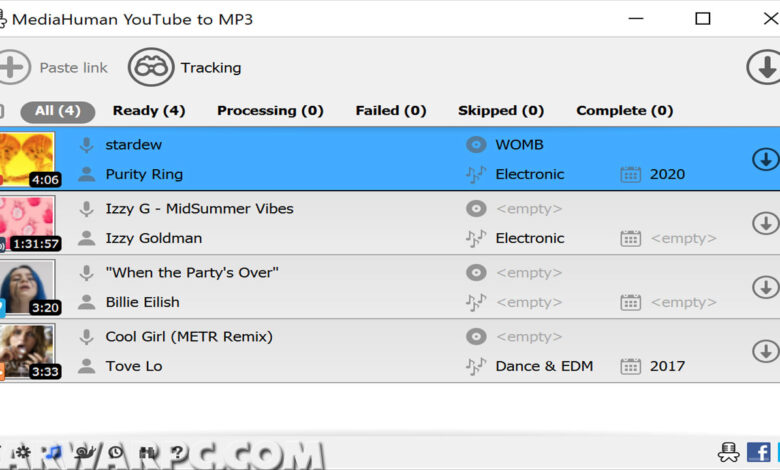This screenshot has height=470, width=780.
Task: Toggle the iTunes music note button
Action: click(x=52, y=452)
